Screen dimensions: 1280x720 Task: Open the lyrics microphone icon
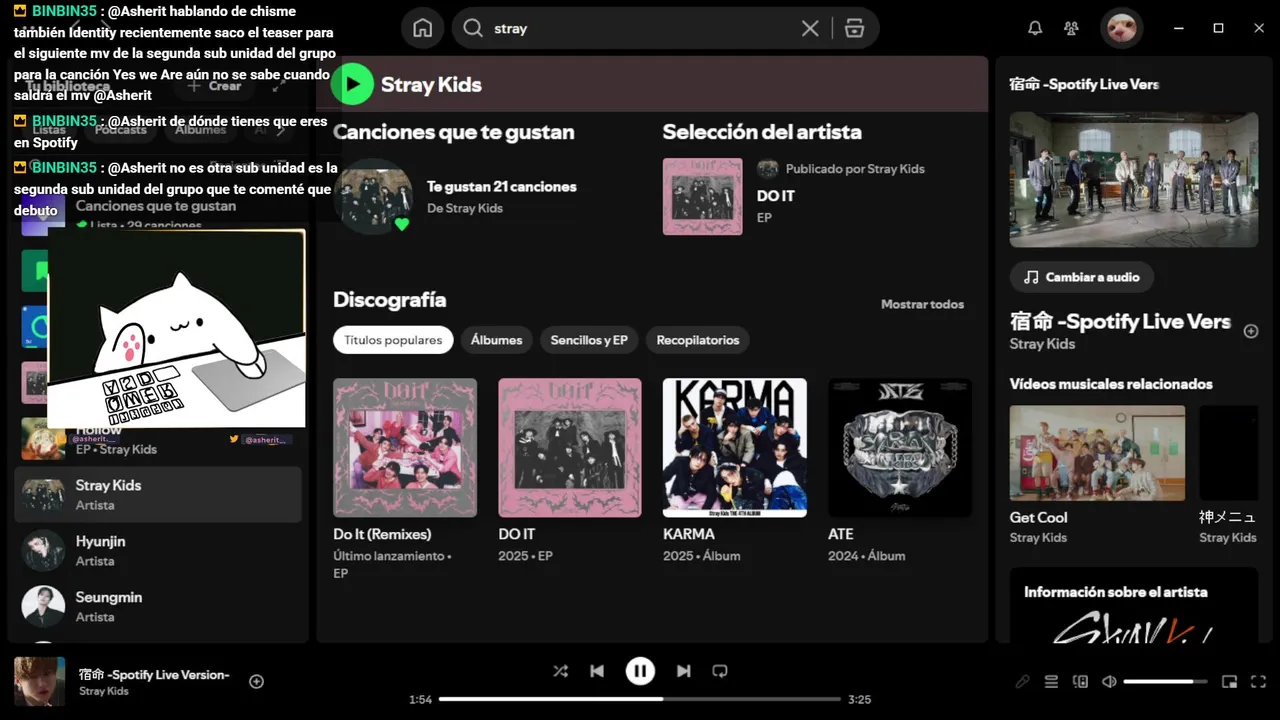(x=1022, y=682)
